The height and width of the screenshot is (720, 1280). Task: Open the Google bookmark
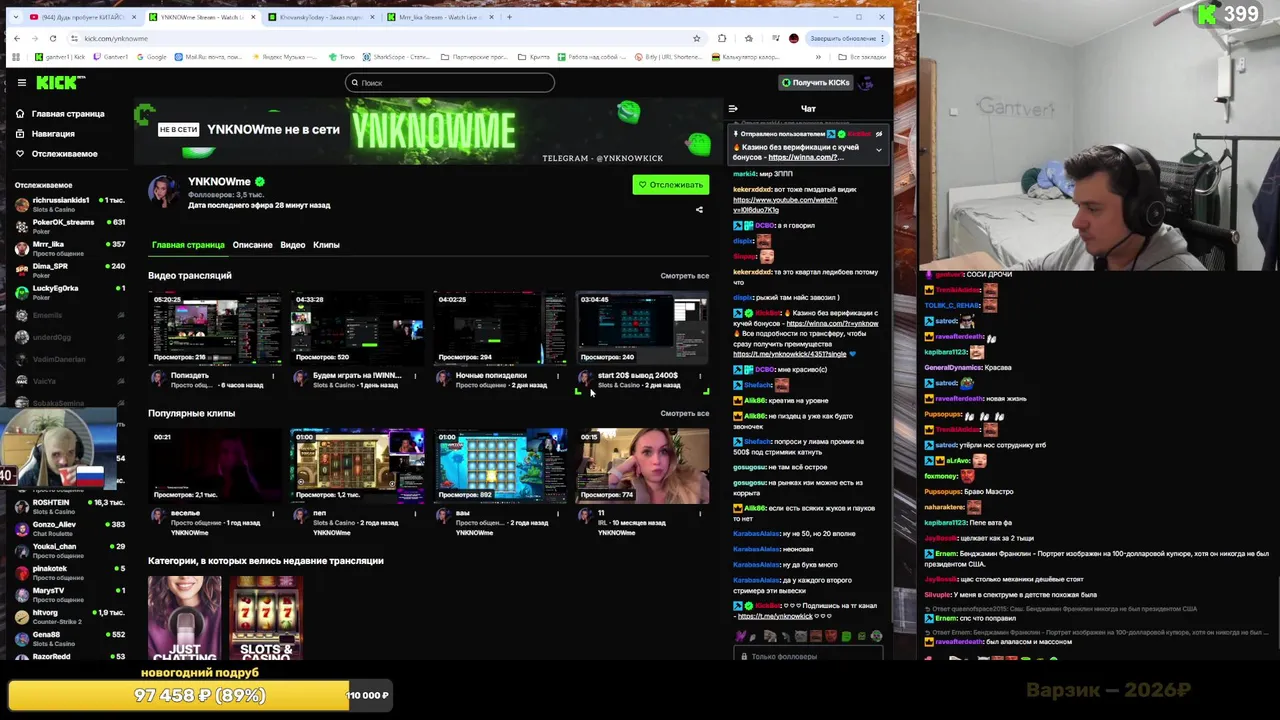tap(152, 57)
